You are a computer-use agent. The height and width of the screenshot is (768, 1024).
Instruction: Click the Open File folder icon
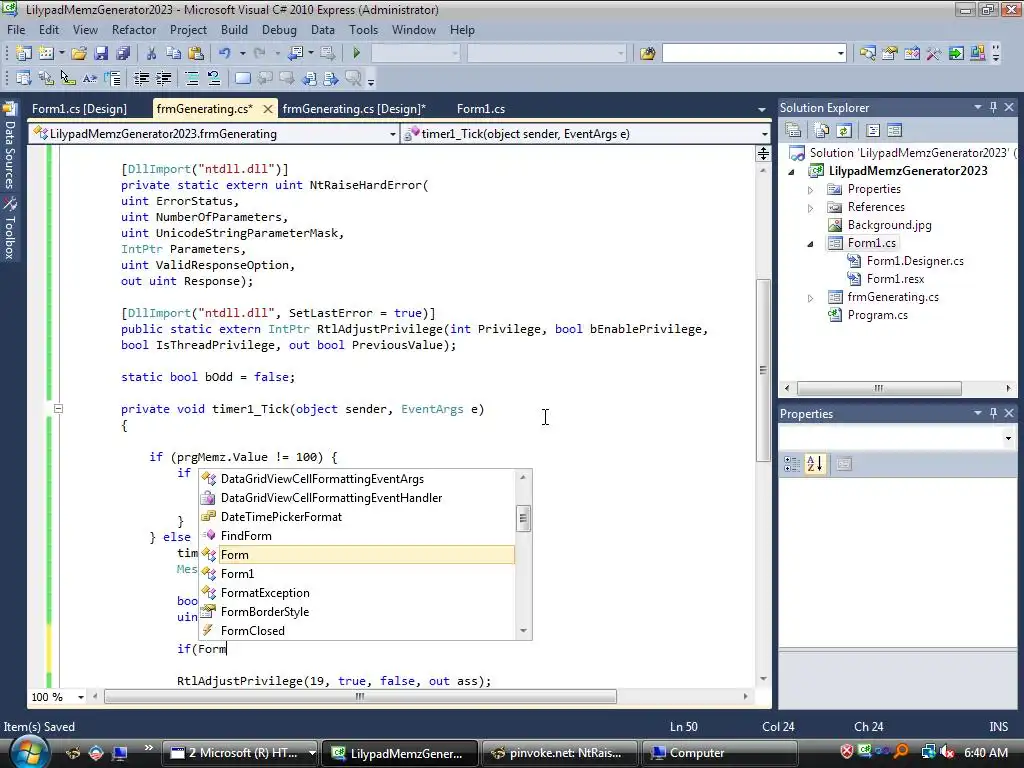[79, 53]
